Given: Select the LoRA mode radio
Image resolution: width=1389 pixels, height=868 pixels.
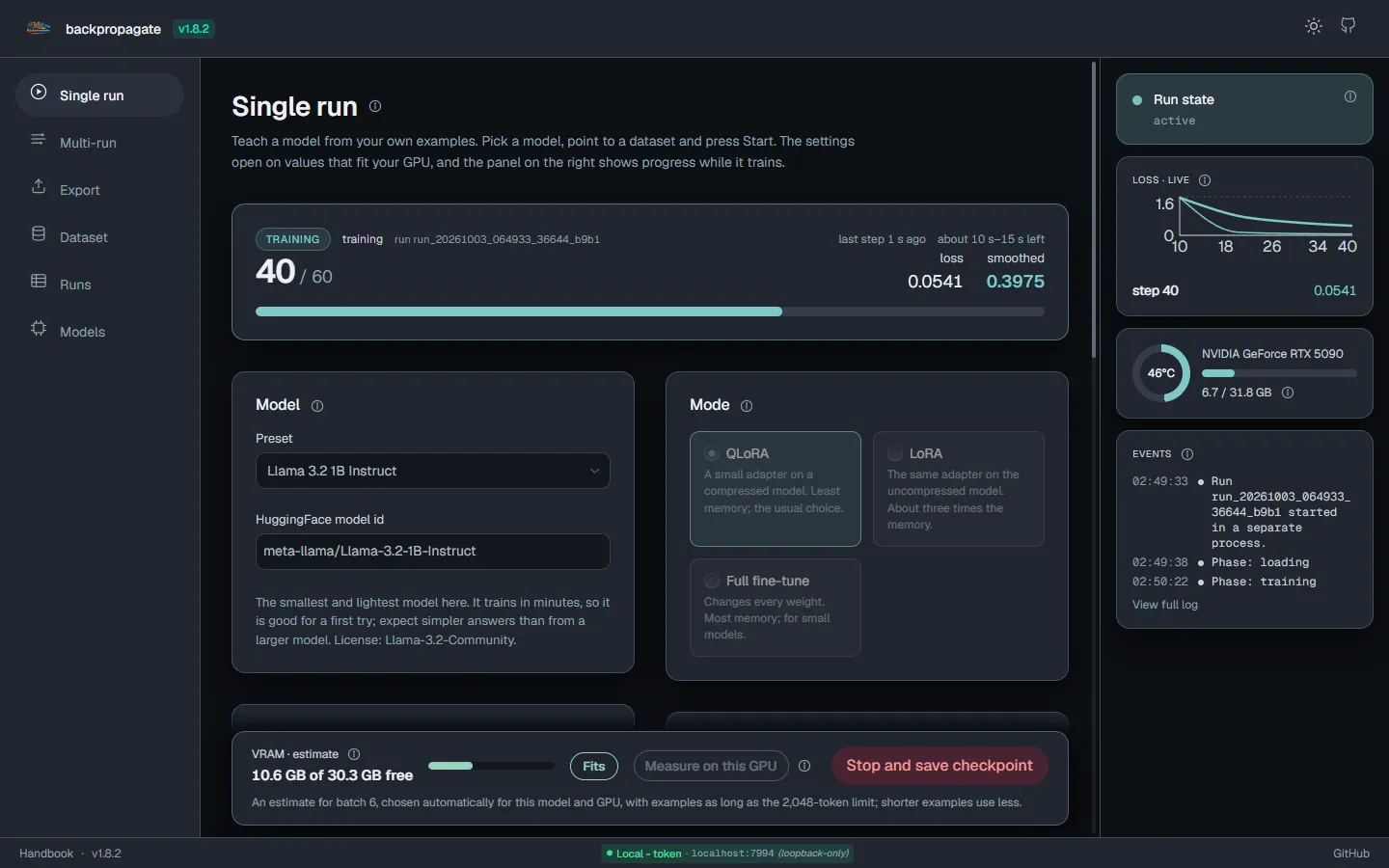Looking at the screenshot, I should click(x=895, y=453).
